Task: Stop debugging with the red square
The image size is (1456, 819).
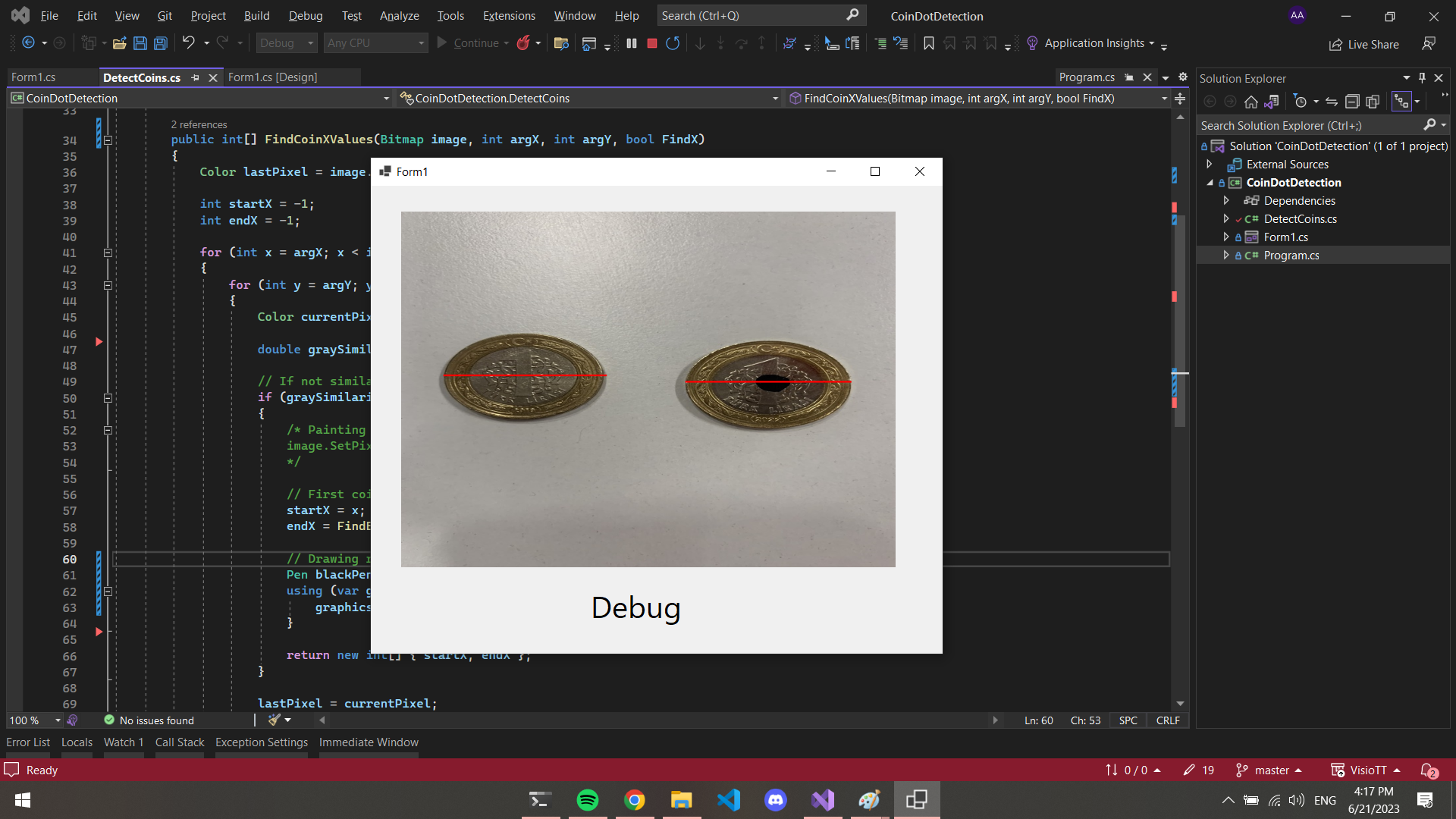Action: (651, 43)
